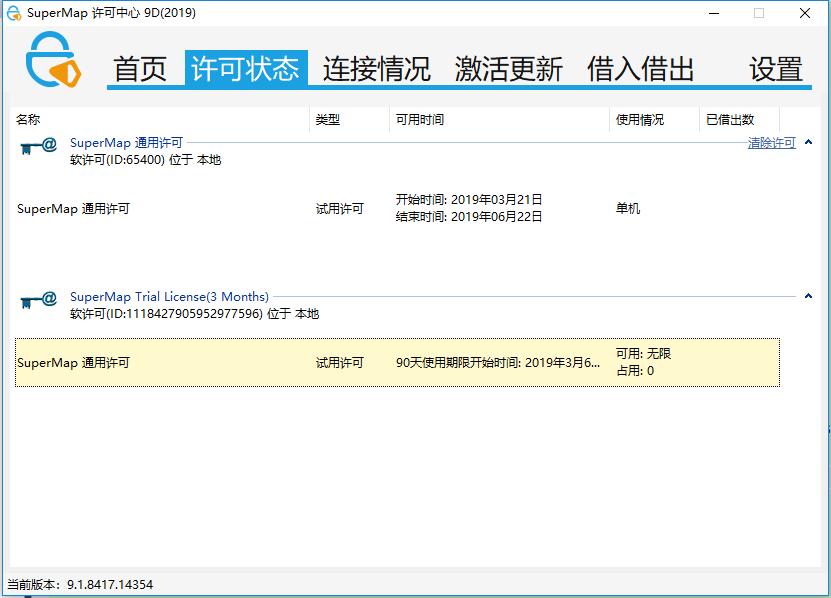
Task: Click 结束时间: 2019年06月22日
Action: 468,216
